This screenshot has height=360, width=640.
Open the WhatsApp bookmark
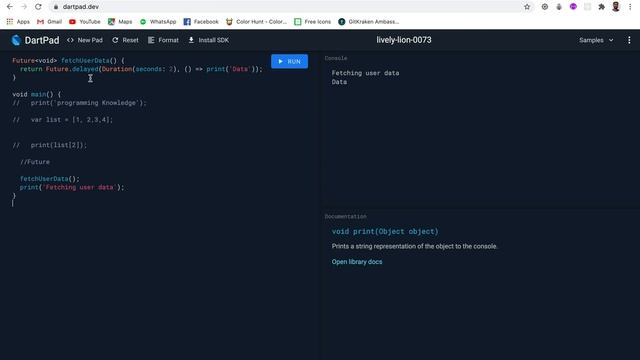point(158,22)
